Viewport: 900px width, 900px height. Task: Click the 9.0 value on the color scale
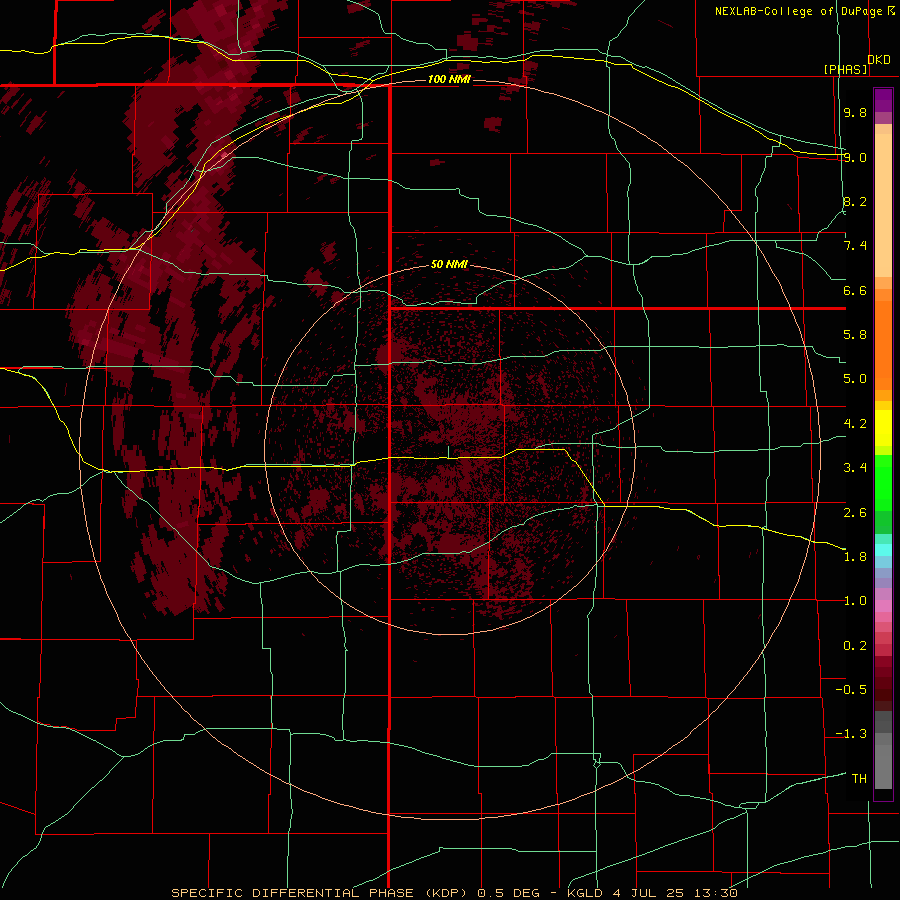855,157
